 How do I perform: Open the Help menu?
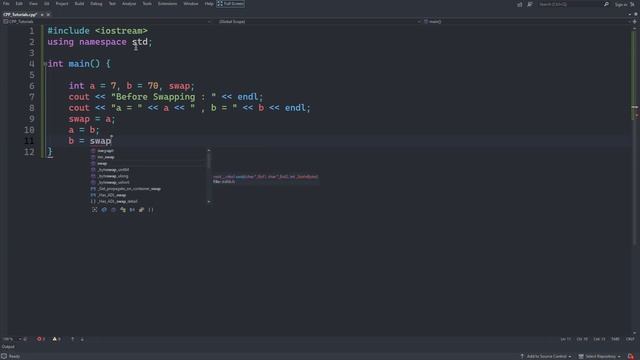[x=209, y=4]
